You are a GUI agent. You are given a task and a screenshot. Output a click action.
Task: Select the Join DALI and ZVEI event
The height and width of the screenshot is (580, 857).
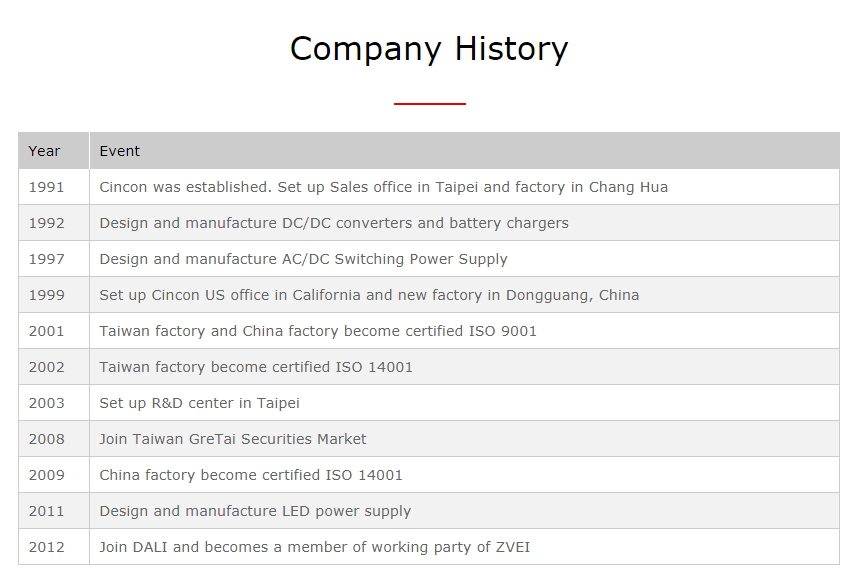pyautogui.click(x=314, y=548)
